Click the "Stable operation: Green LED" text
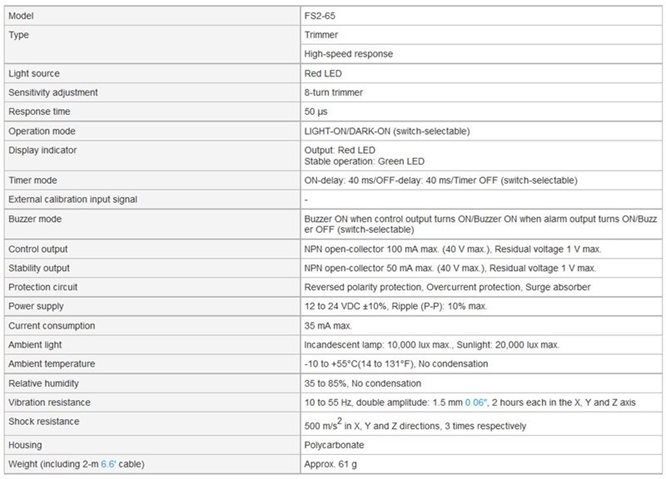The image size is (666, 479). [365, 159]
